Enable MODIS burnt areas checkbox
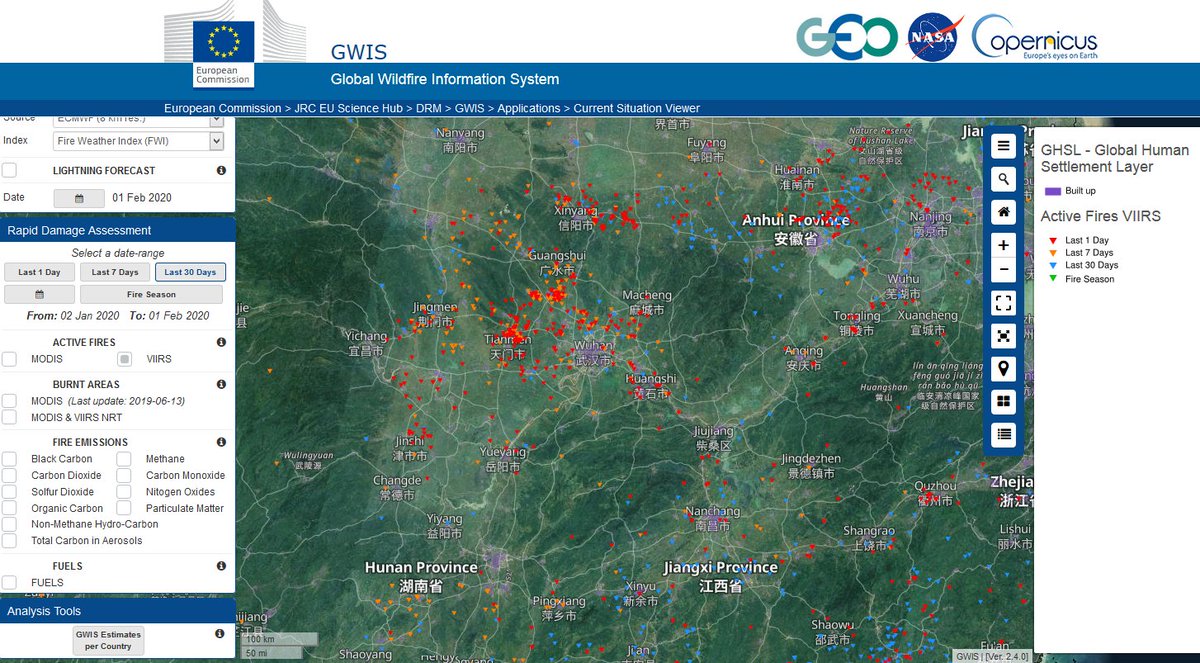This screenshot has height=663, width=1200. point(9,401)
